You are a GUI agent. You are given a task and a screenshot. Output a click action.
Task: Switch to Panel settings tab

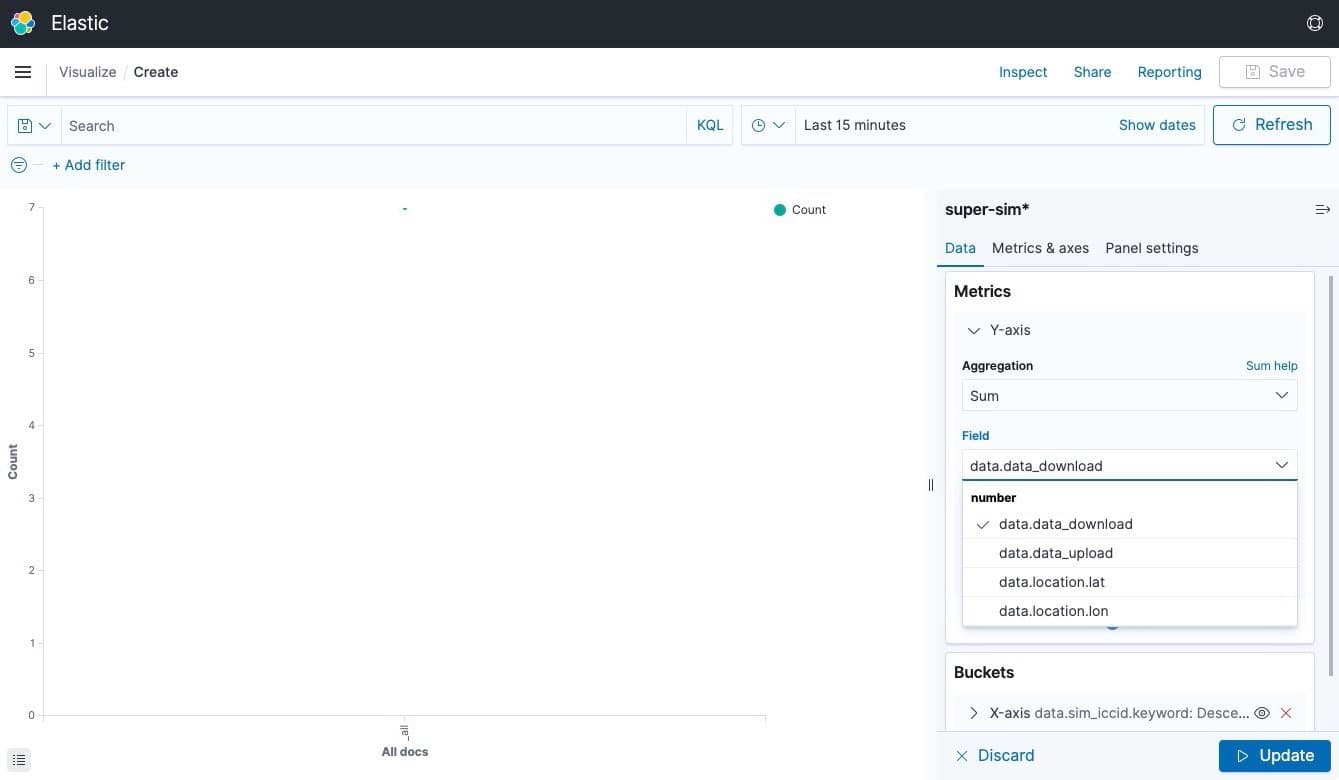tap(1151, 248)
